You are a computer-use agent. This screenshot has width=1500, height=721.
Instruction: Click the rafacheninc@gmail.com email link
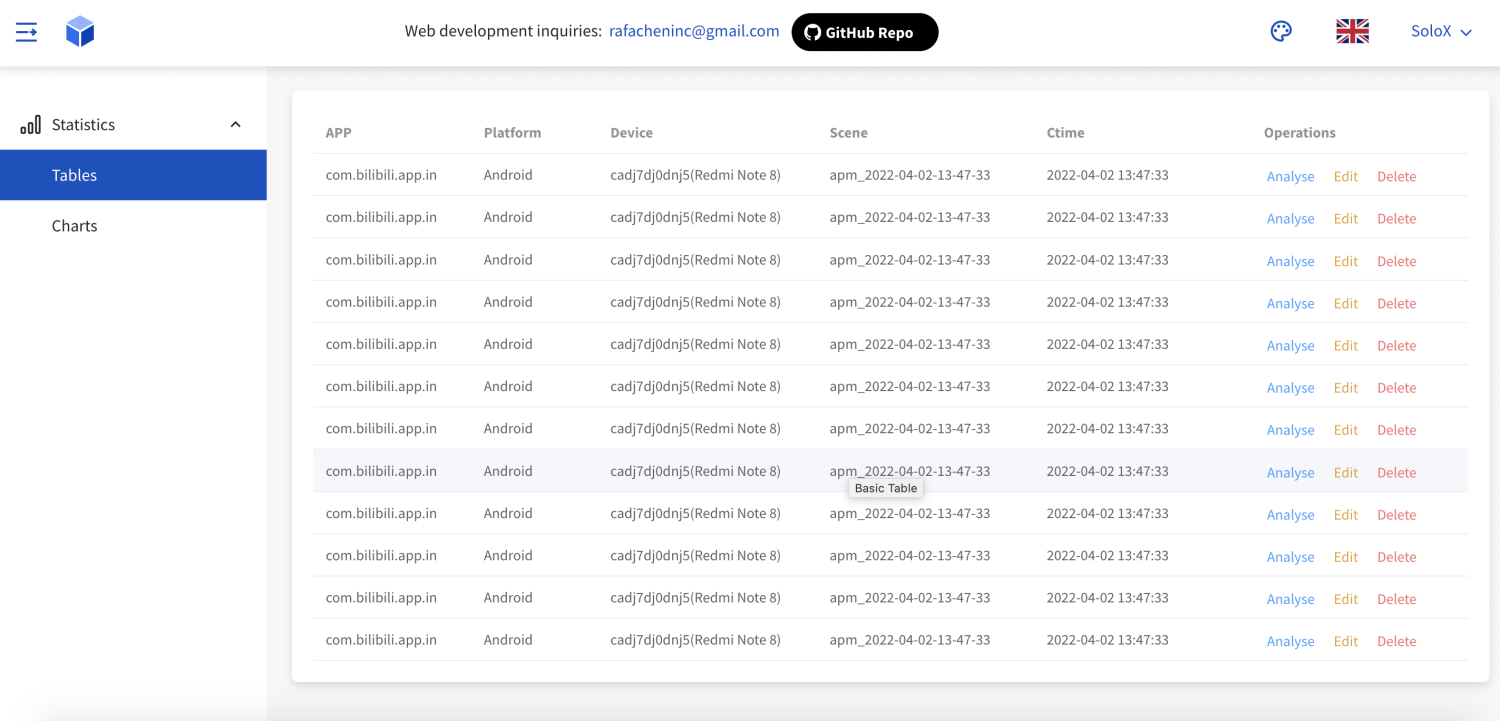tap(694, 31)
